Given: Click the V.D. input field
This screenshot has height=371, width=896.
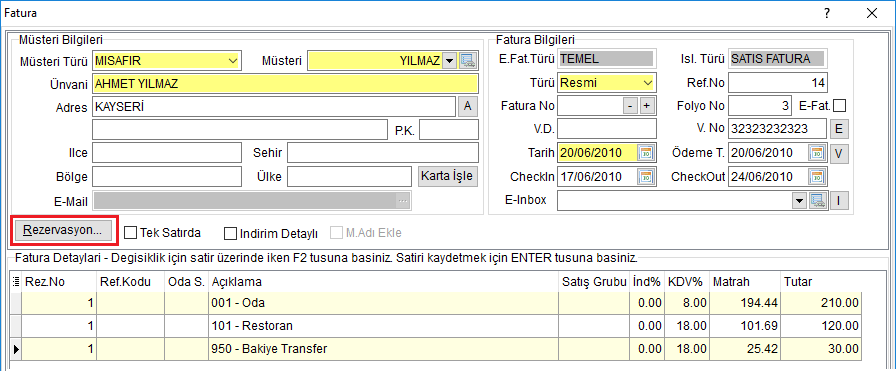Looking at the screenshot, I should (607, 129).
